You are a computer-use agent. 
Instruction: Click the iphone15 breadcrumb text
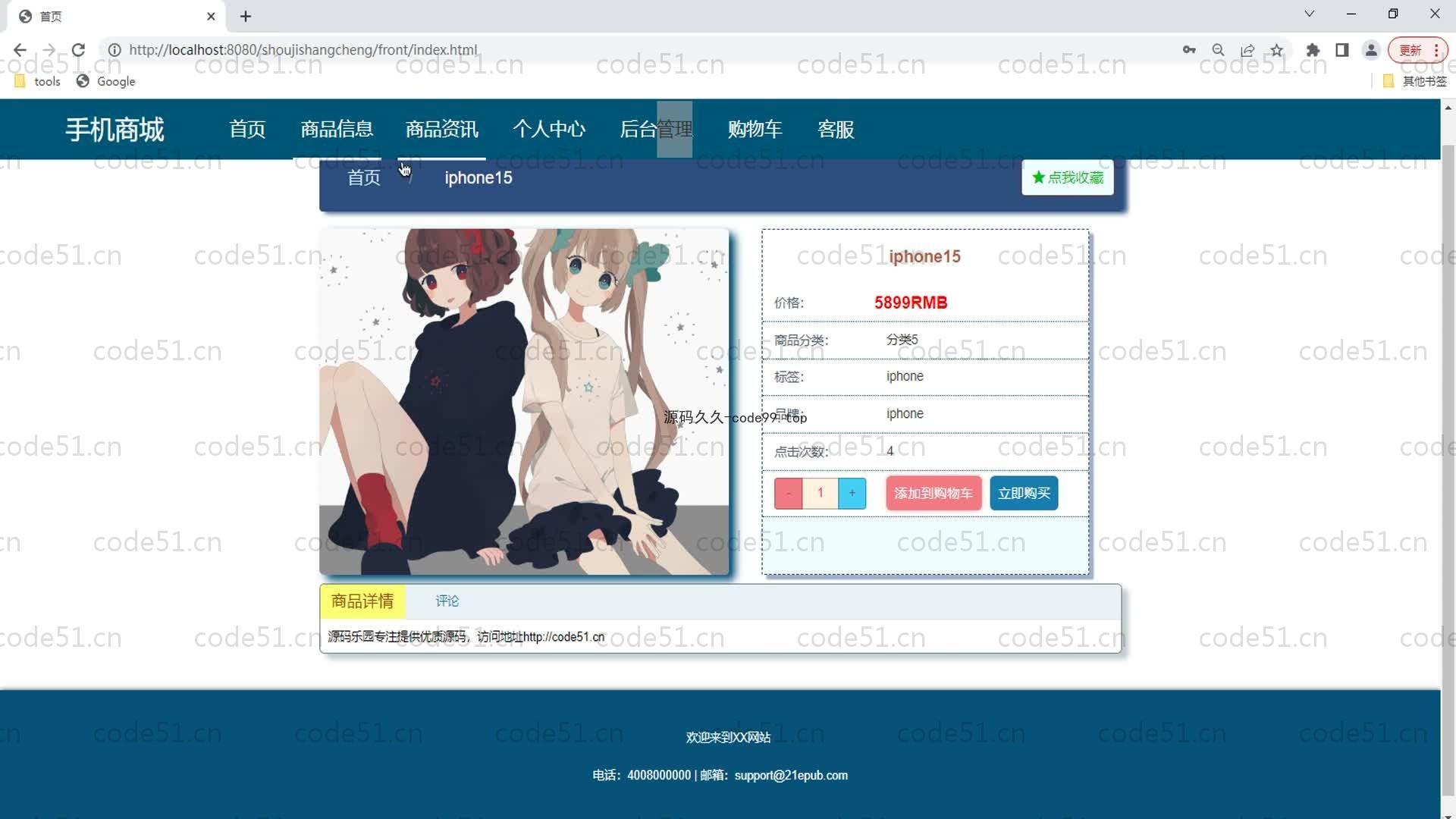479,177
